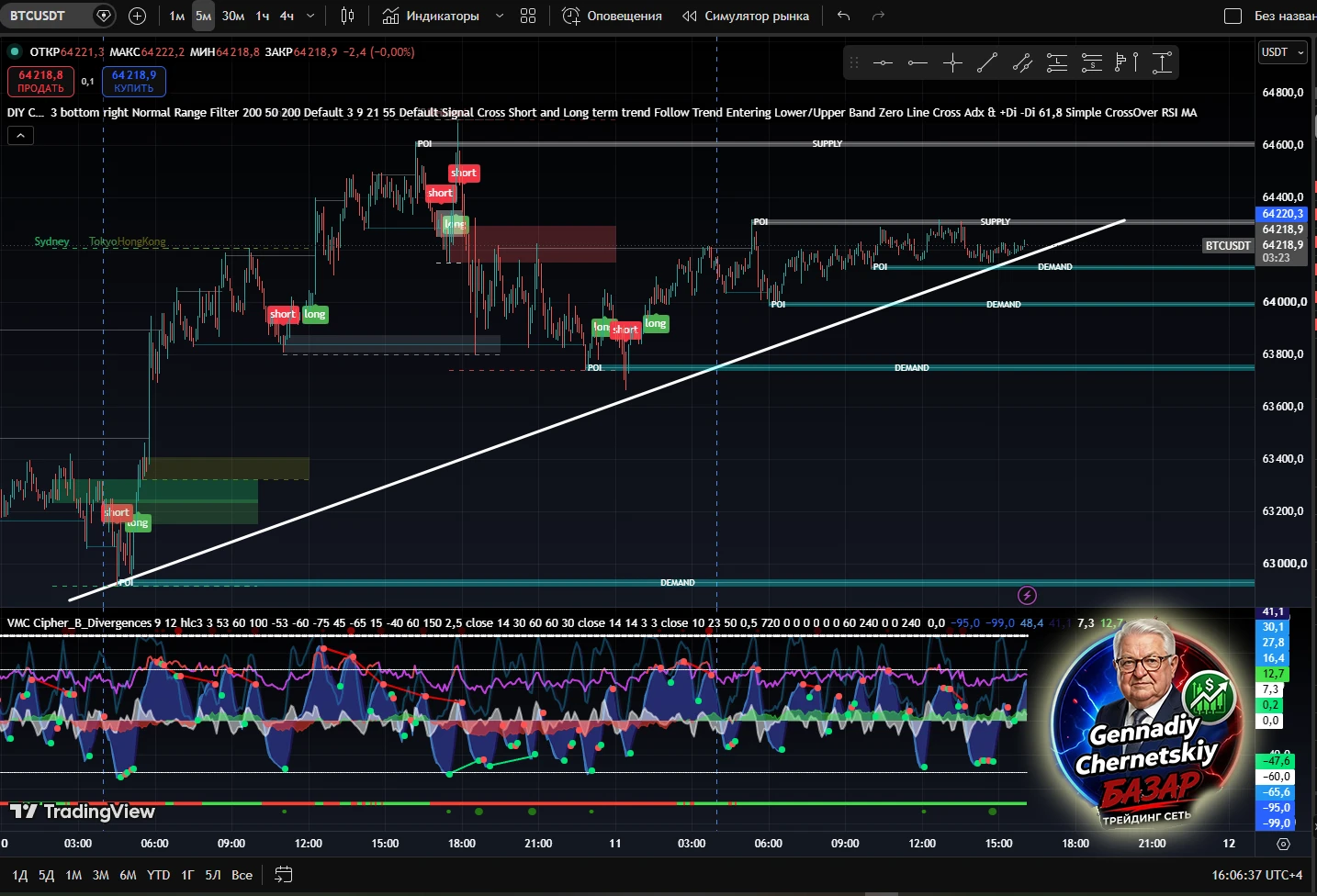Select the long position tool marked L
Image resolution: width=1317 pixels, height=896 pixels.
(1057, 62)
